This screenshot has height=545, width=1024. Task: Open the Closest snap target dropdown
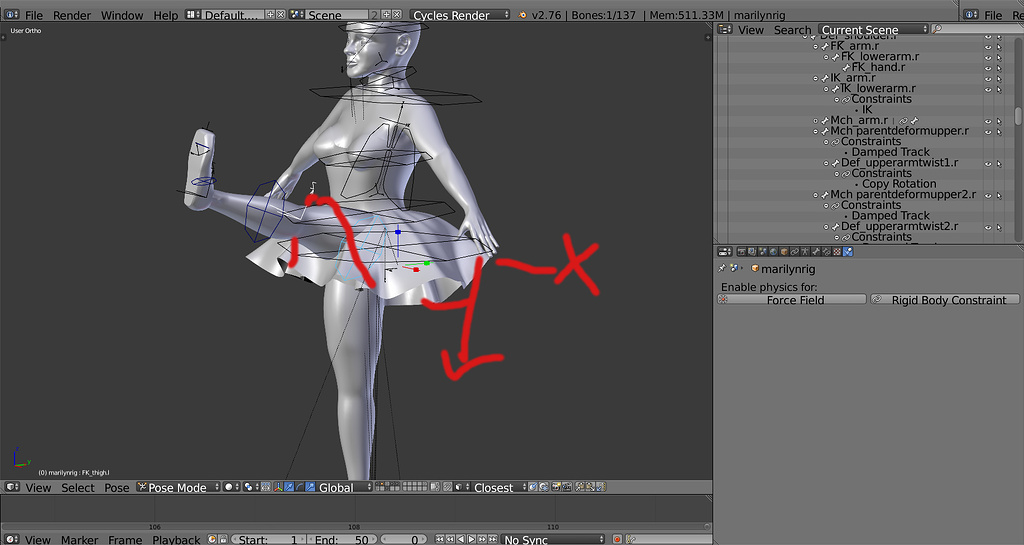[498, 487]
